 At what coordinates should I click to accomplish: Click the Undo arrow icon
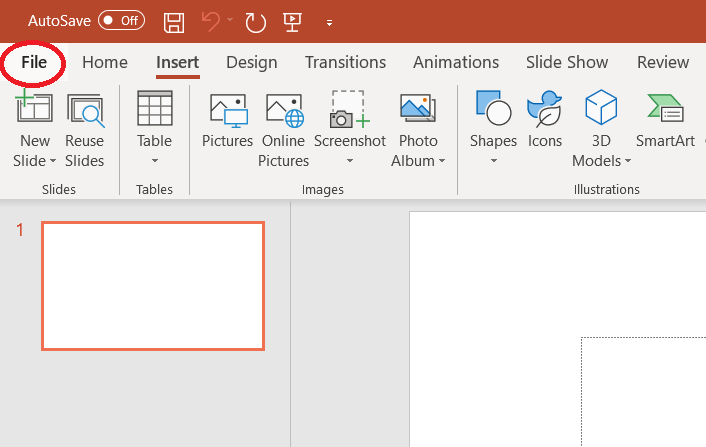[211, 21]
